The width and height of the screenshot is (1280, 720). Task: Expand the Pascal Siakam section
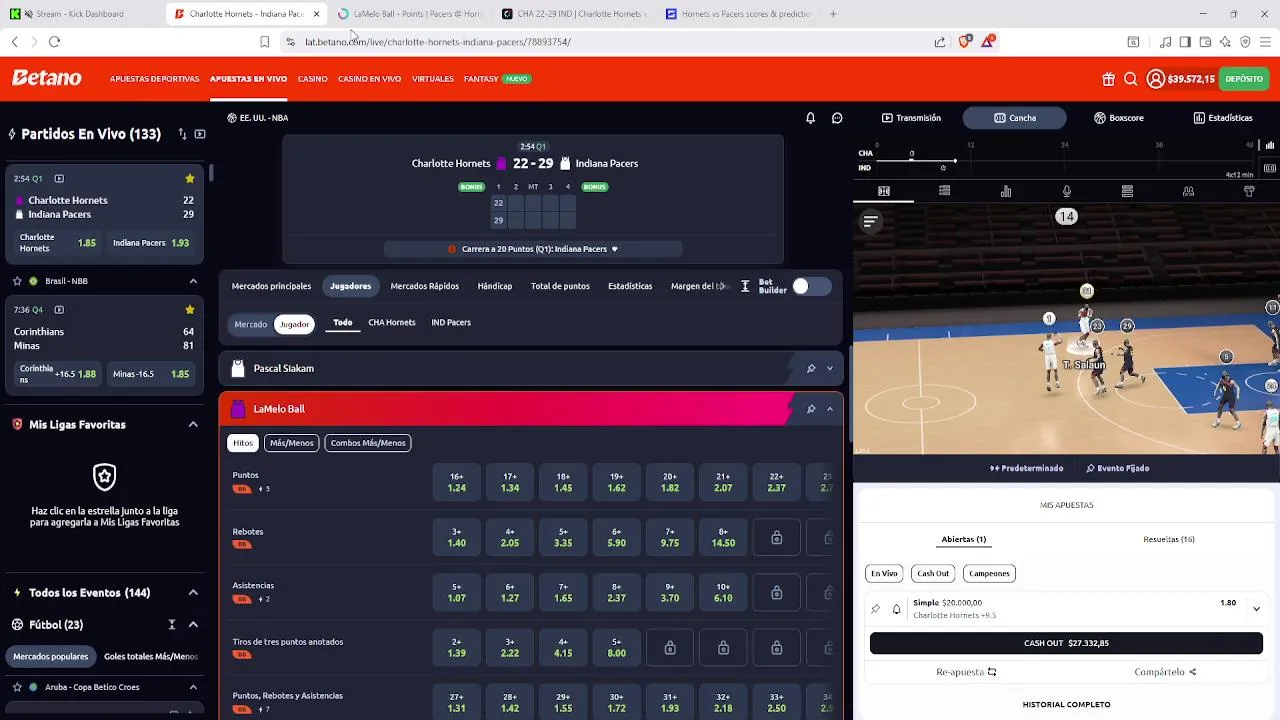tap(829, 369)
